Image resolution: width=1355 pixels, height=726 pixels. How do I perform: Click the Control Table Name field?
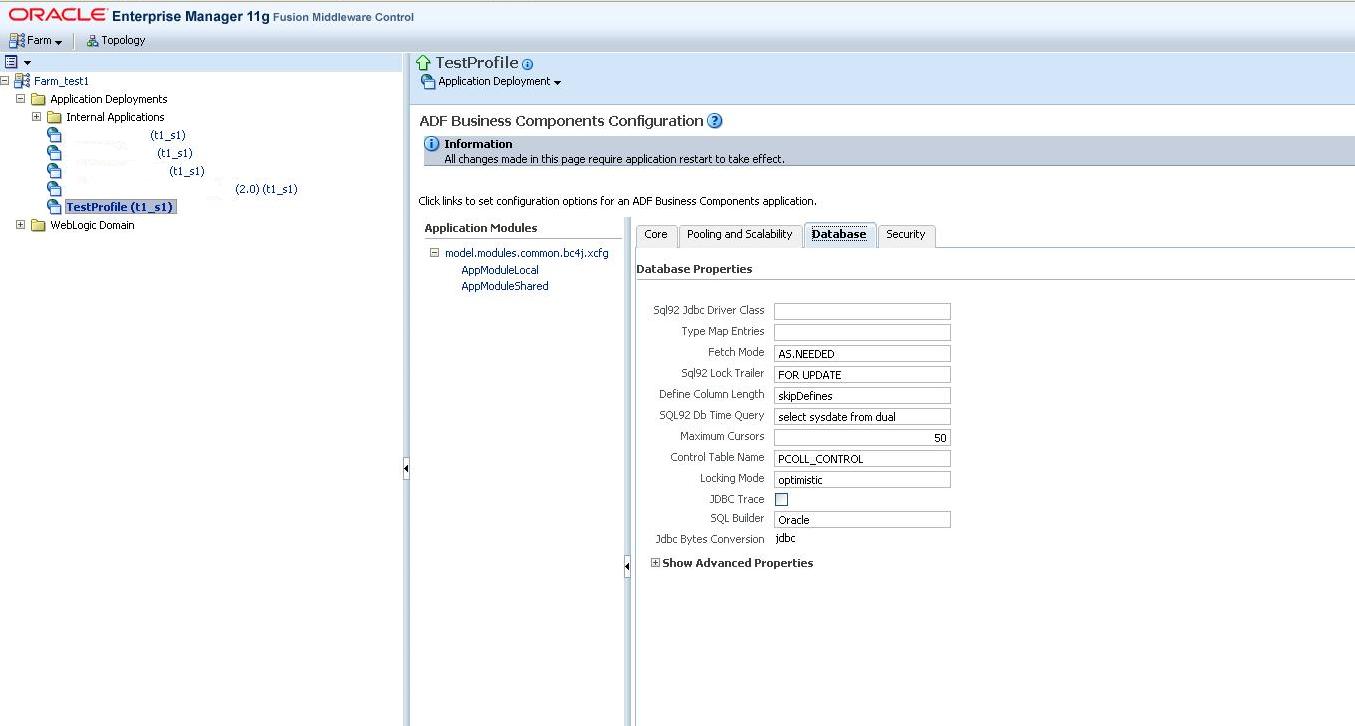[x=862, y=458]
